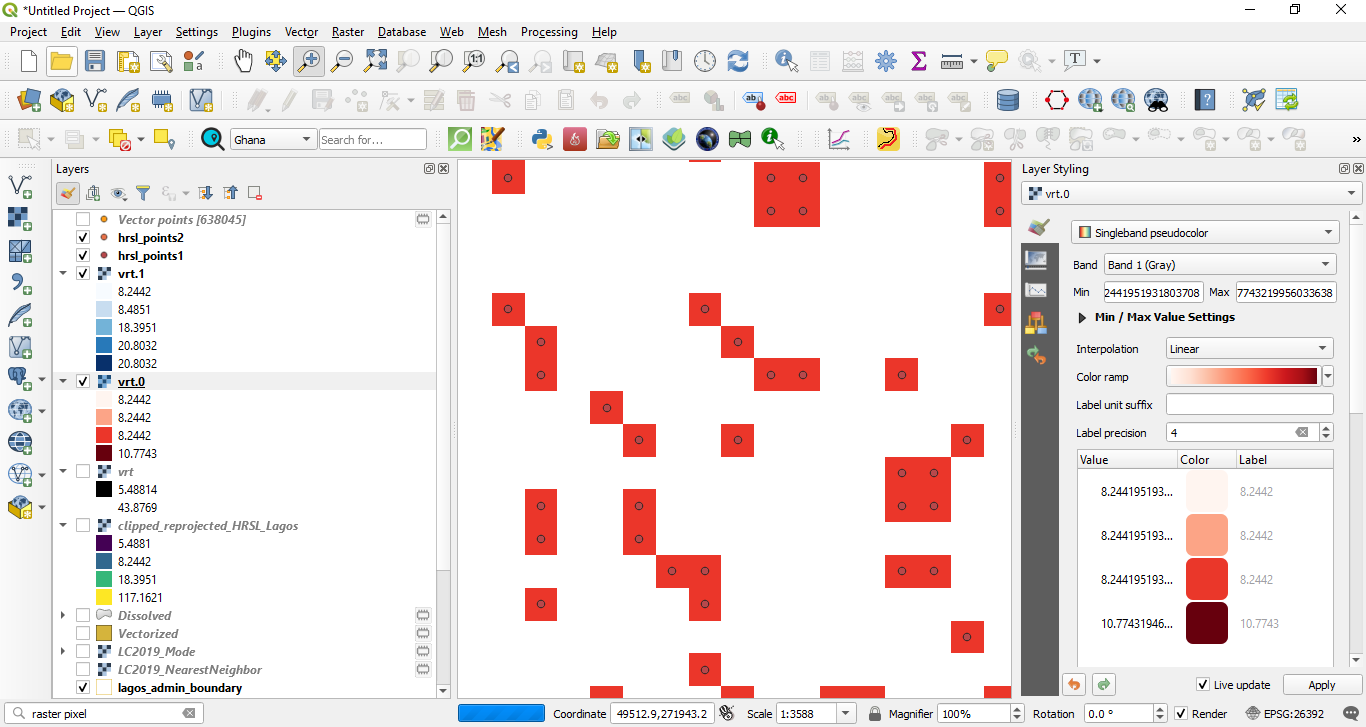Open the Interpolation Linear dropdown
Screen dimensions: 1366x727
pyautogui.click(x=1250, y=349)
